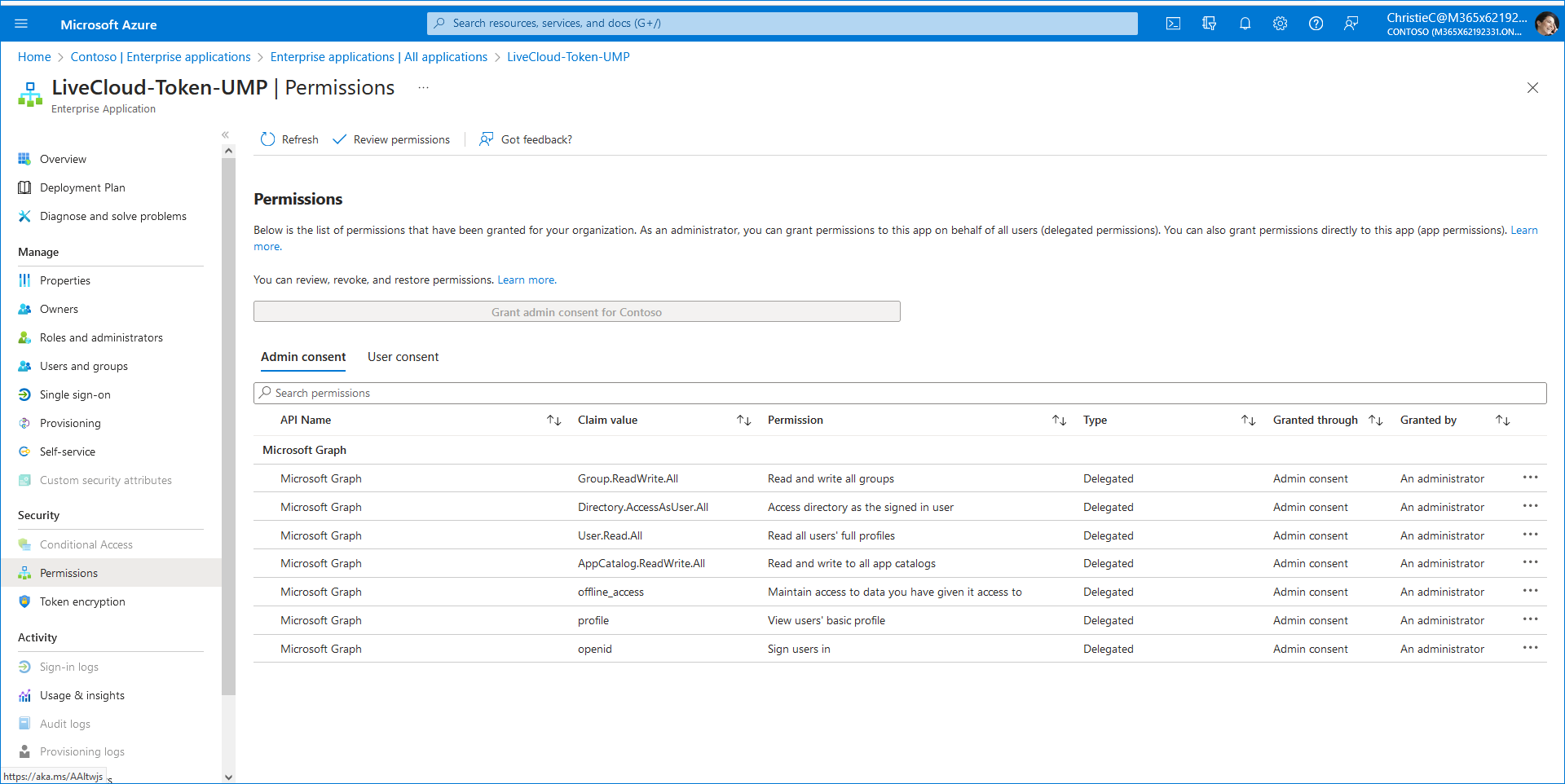1565x784 pixels.
Task: Sort table by Granted by arrows
Action: [1503, 421]
